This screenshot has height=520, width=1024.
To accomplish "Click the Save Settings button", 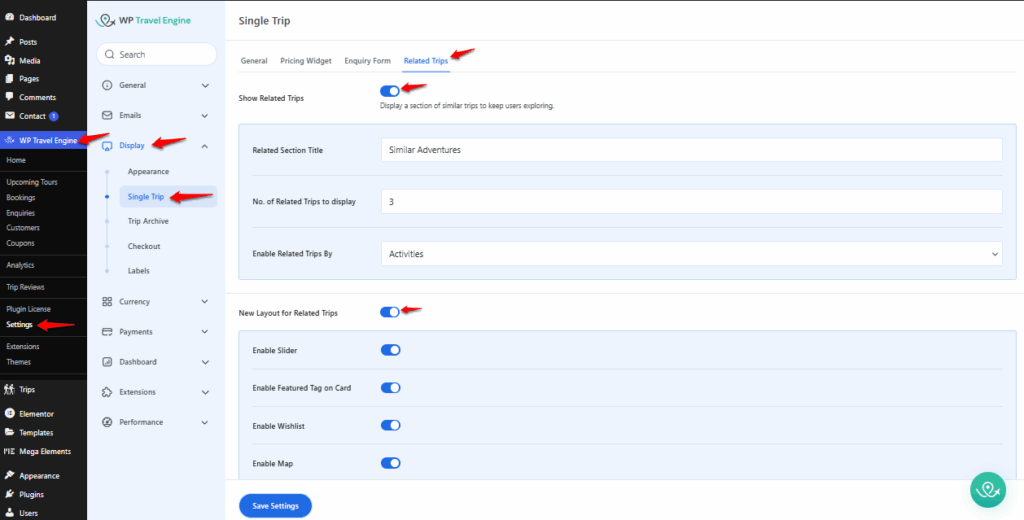I will pos(275,506).
